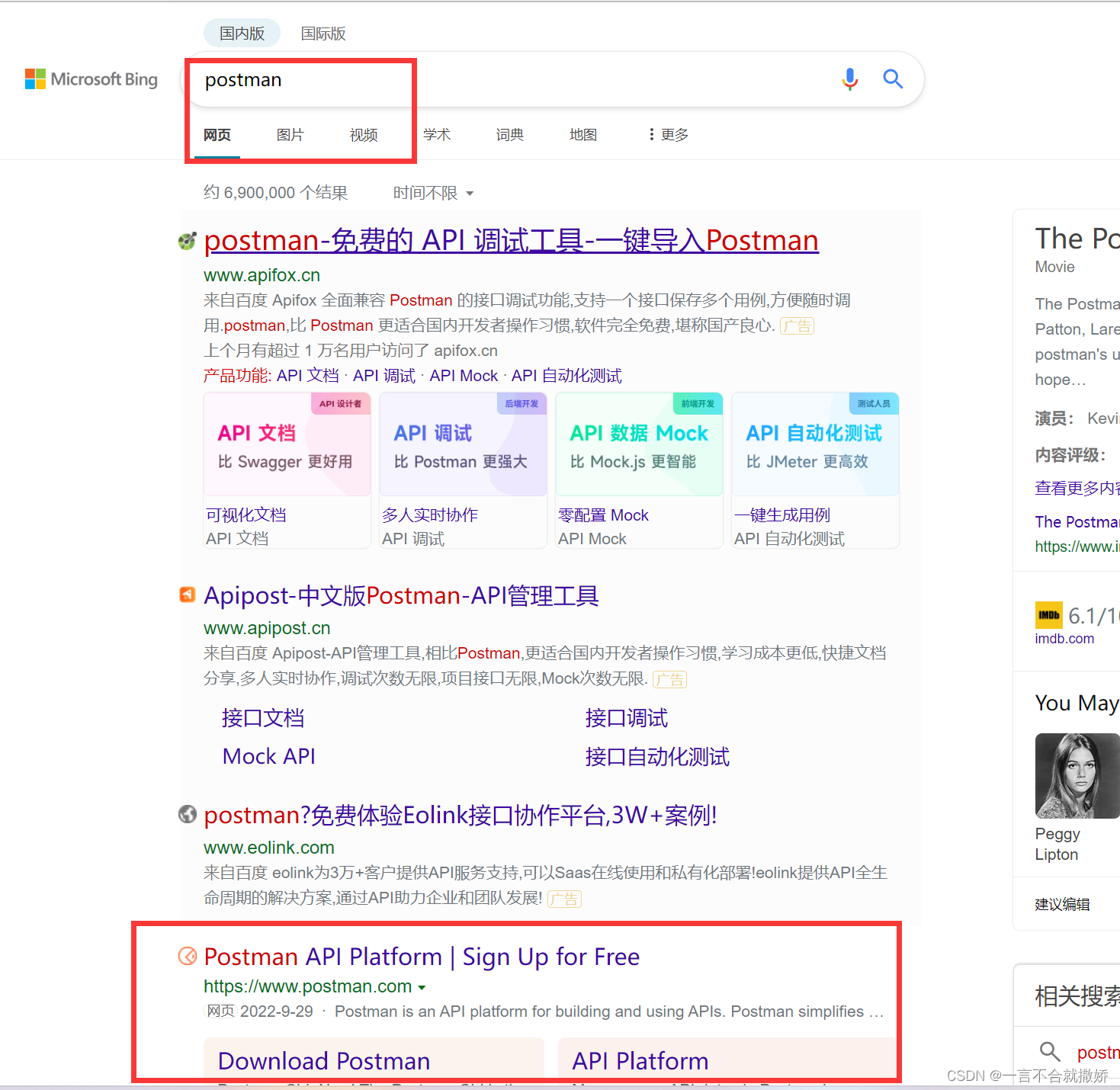Select the 地图 tab
Viewport: 1120px width, 1090px height.
coord(583,135)
